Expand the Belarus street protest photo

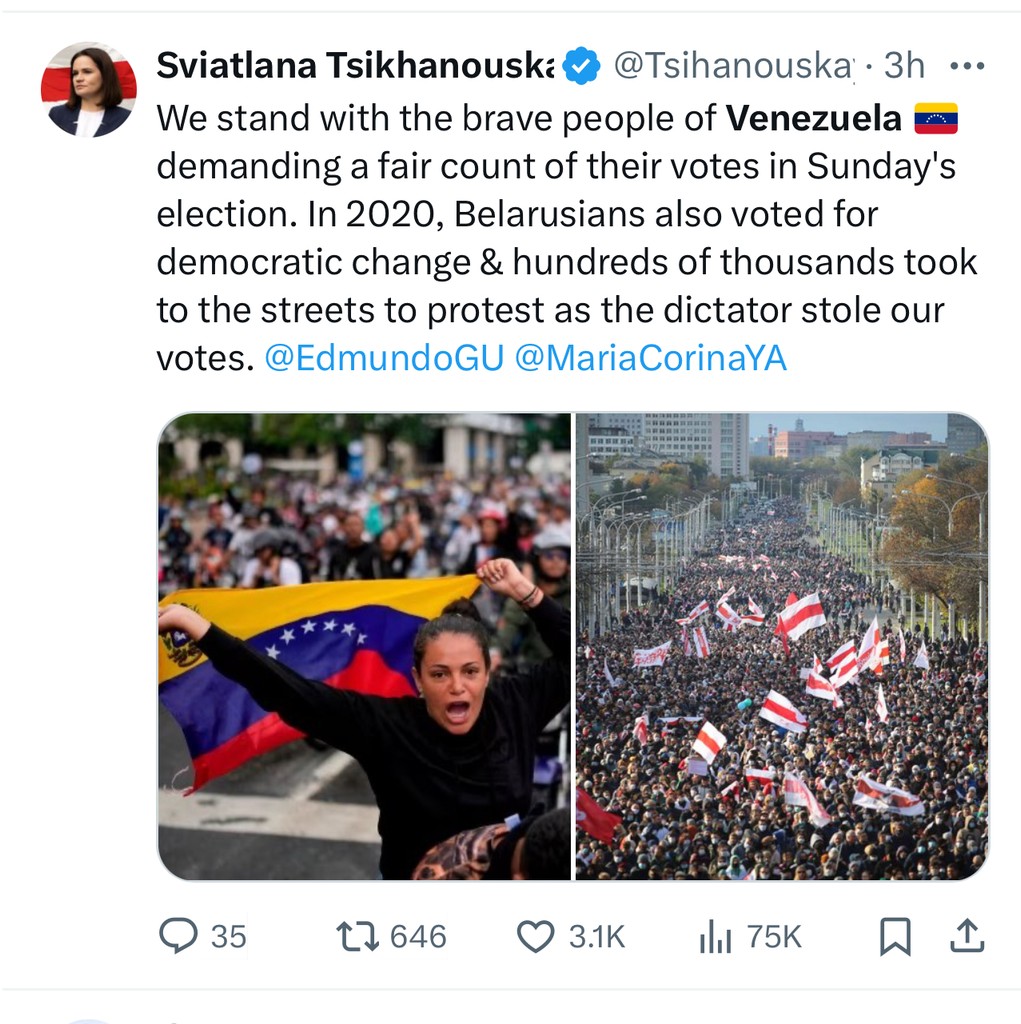pos(781,646)
